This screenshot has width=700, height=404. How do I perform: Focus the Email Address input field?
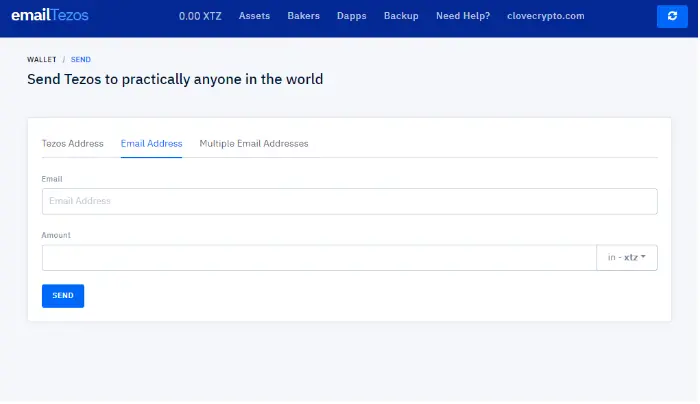tap(350, 201)
